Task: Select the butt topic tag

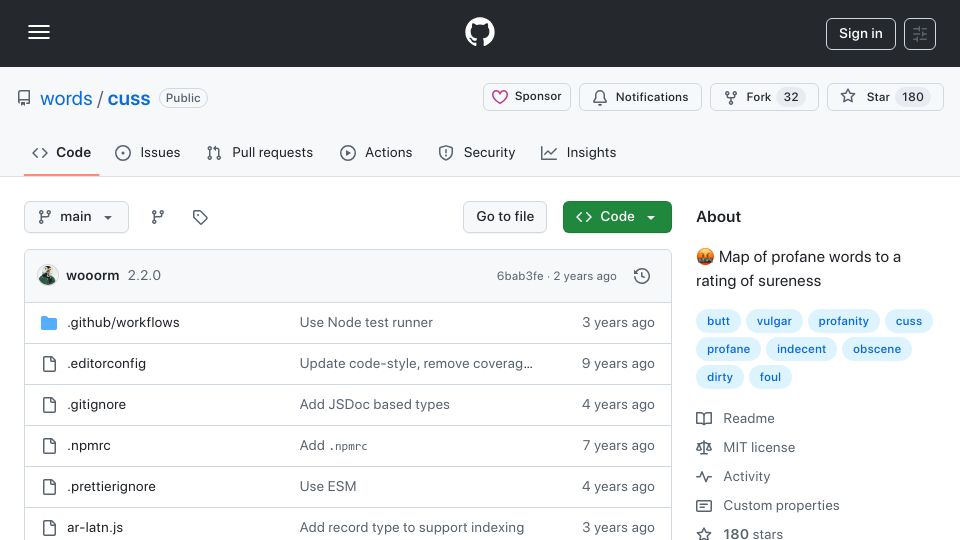Action: click(x=718, y=321)
